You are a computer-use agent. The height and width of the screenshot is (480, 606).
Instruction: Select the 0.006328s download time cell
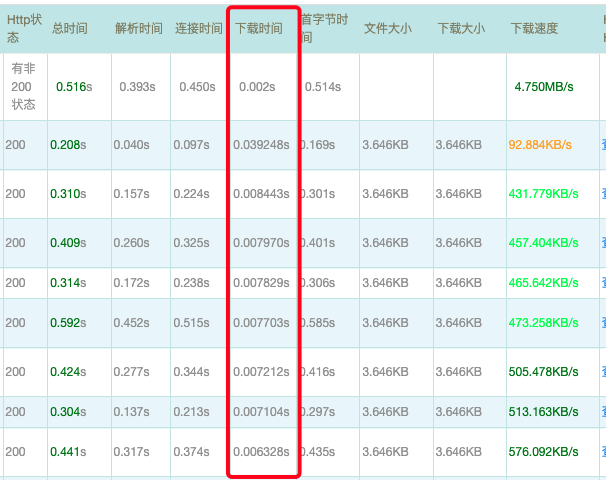(x=261, y=452)
